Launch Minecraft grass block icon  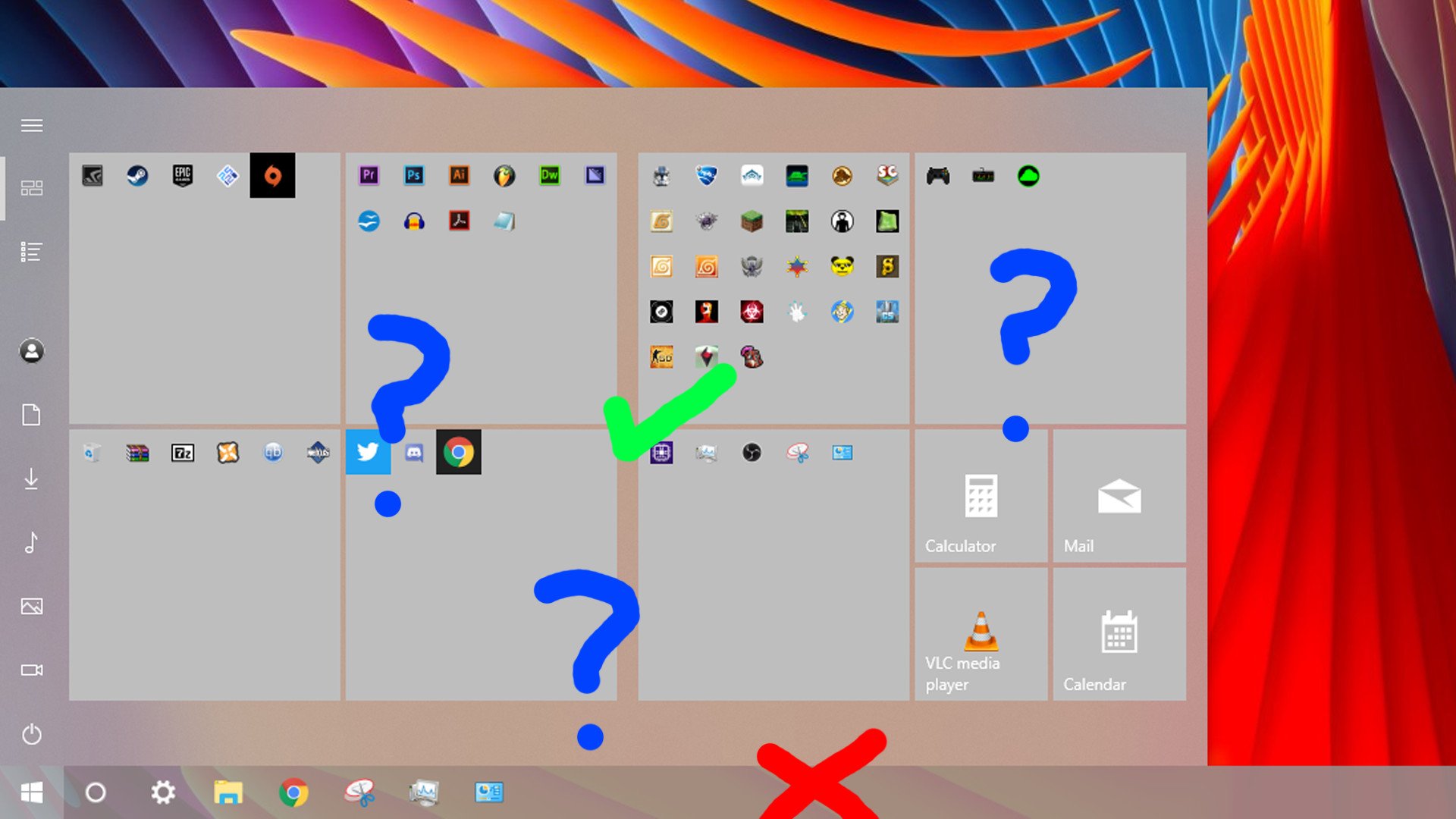click(752, 221)
